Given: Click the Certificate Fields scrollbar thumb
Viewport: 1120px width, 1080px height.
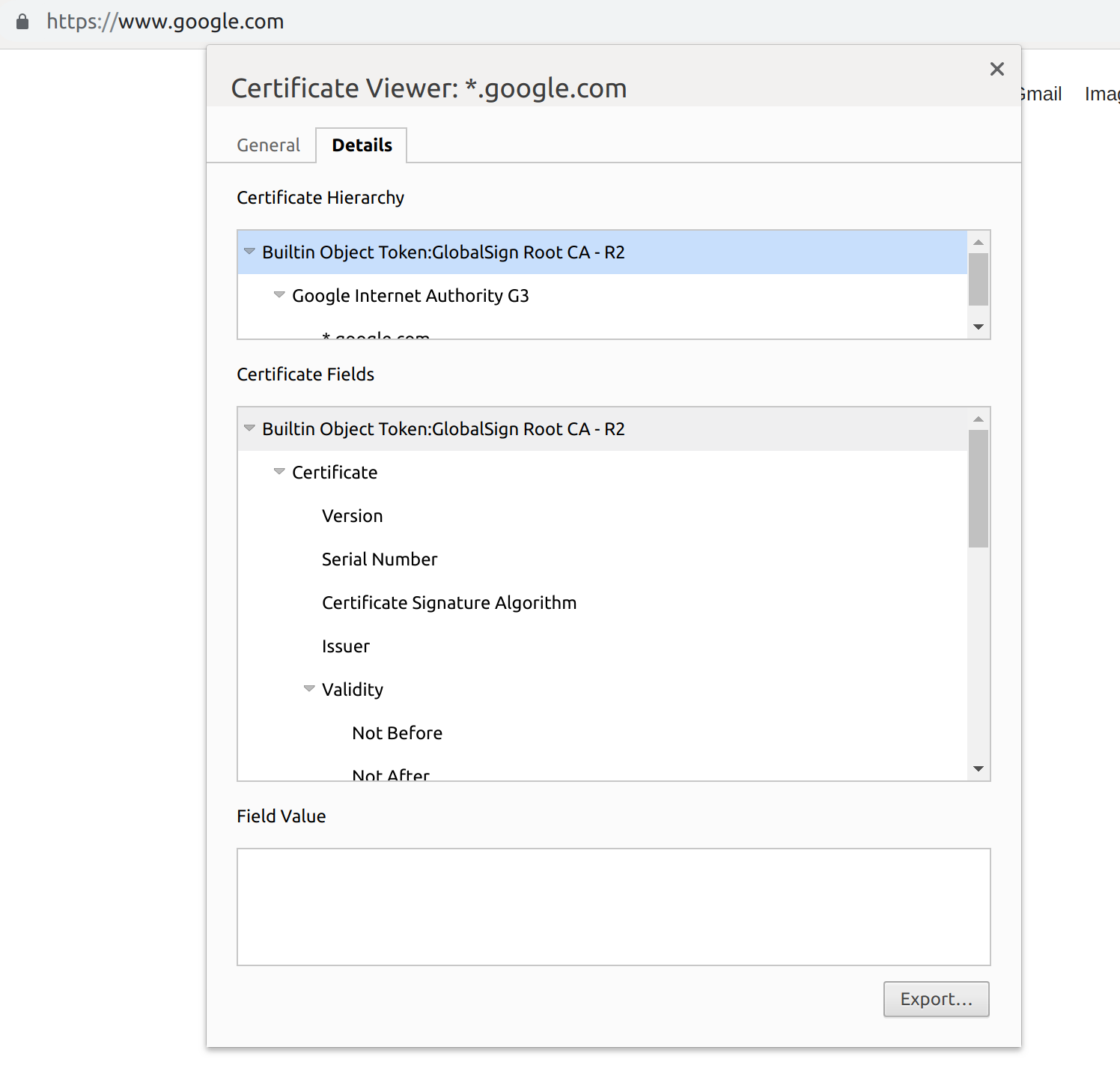Looking at the screenshot, I should [979, 489].
